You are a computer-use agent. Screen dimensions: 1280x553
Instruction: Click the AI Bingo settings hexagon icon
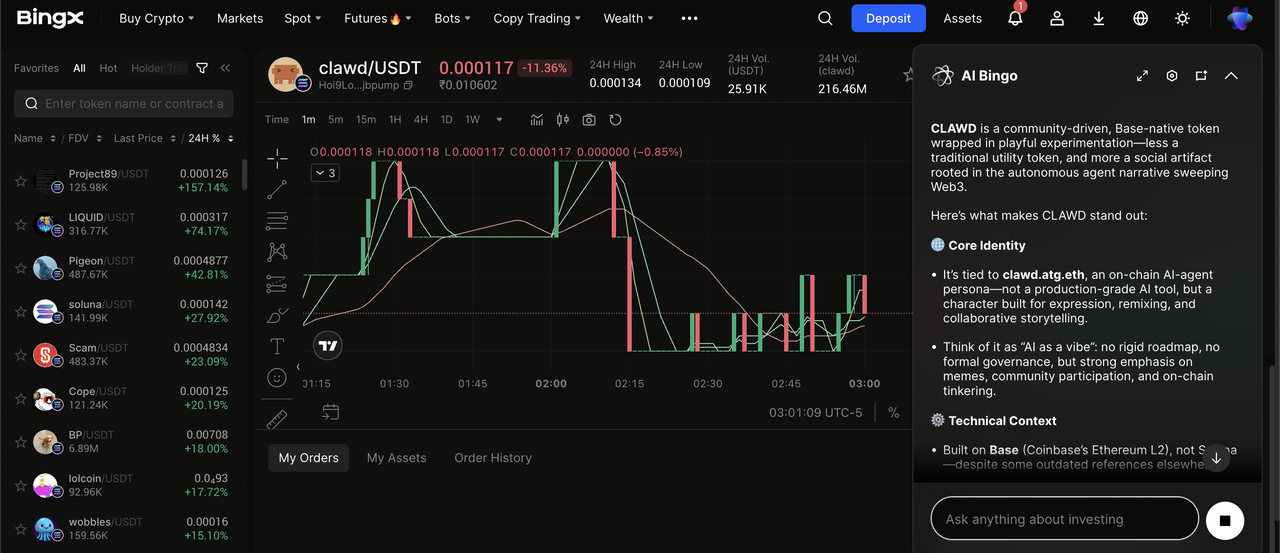(x=1172, y=76)
